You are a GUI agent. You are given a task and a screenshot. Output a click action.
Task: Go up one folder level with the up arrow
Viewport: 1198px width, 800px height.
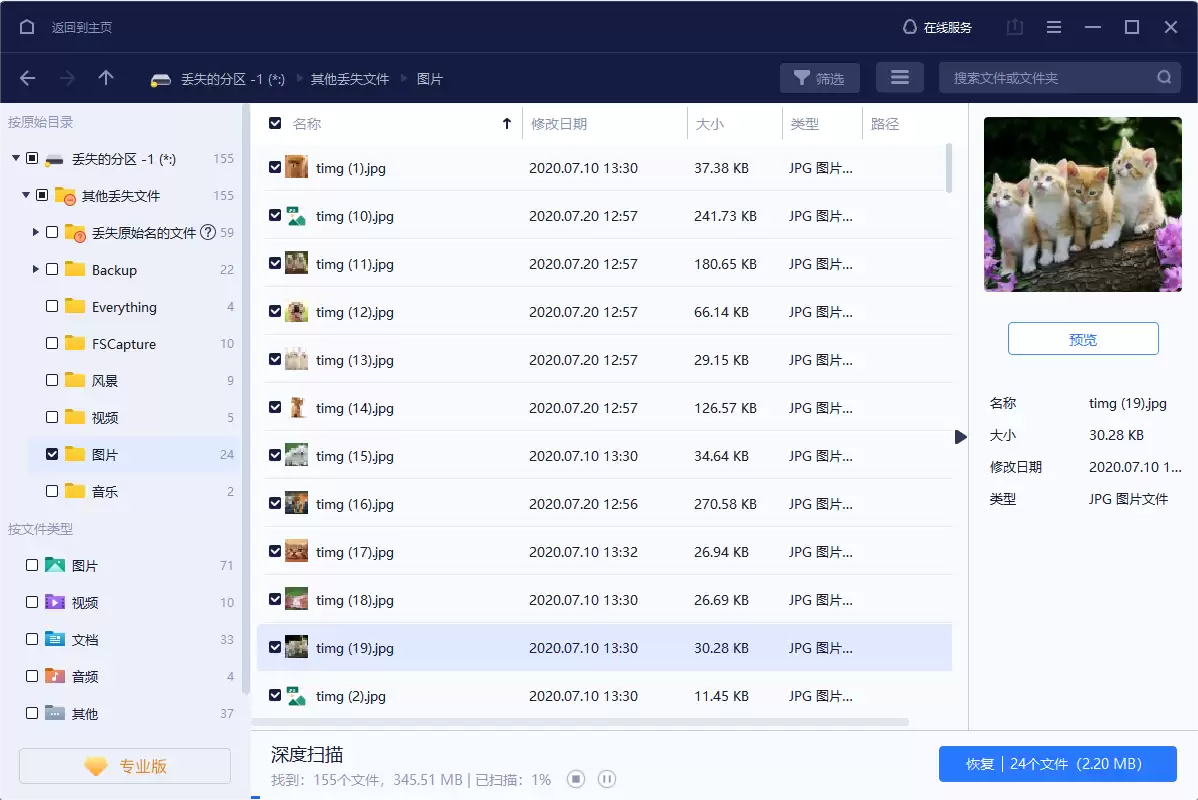[x=106, y=78]
